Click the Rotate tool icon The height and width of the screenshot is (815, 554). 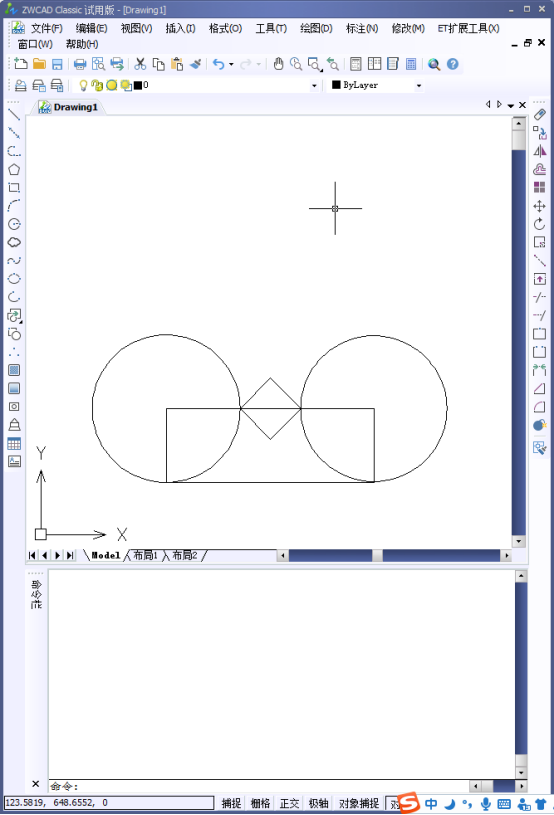point(539,224)
